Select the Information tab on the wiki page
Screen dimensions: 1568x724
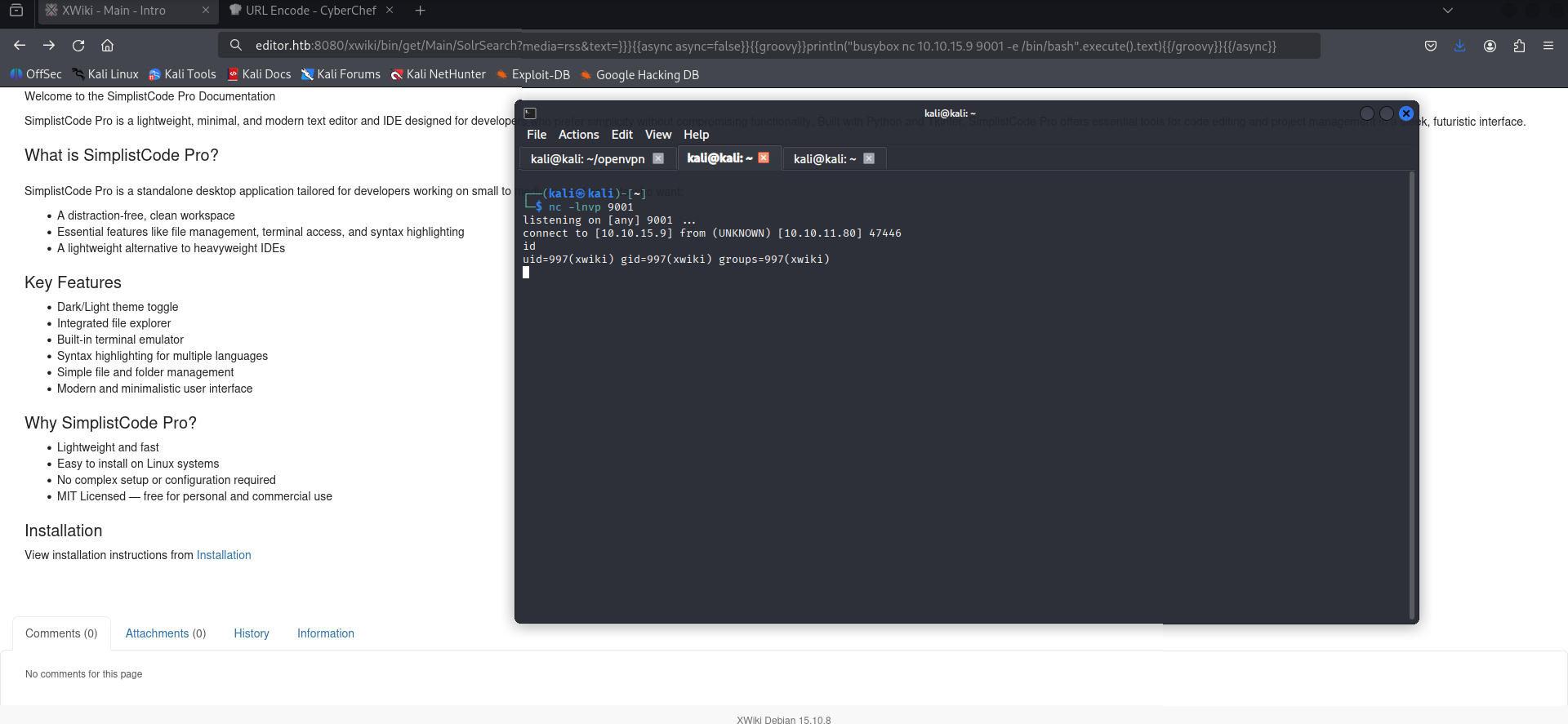pos(326,633)
